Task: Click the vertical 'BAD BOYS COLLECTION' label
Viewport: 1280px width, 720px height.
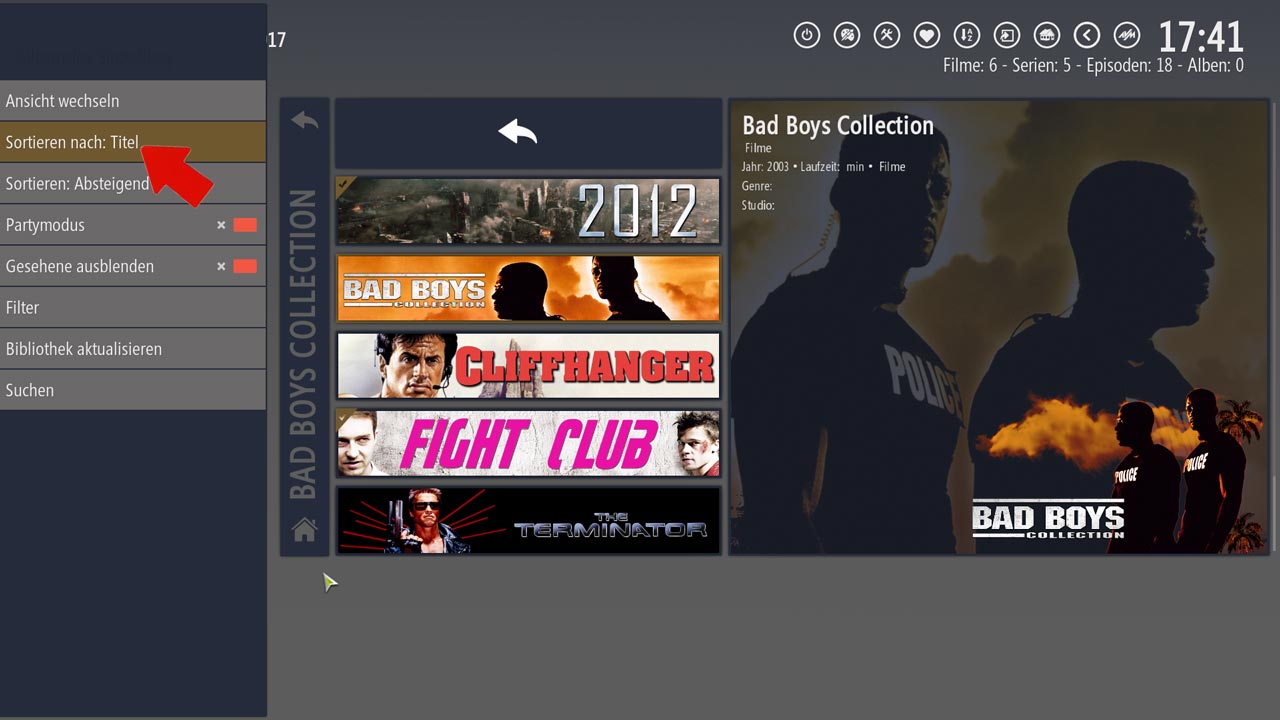Action: (x=303, y=344)
